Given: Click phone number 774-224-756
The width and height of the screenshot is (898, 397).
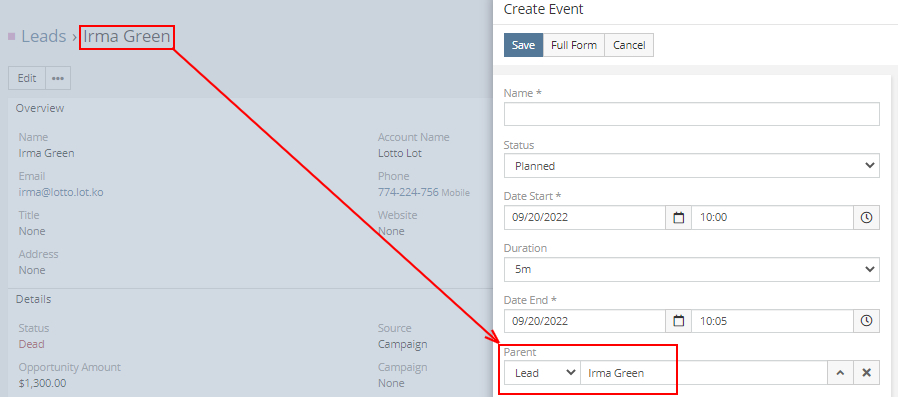Looking at the screenshot, I should tap(408, 192).
